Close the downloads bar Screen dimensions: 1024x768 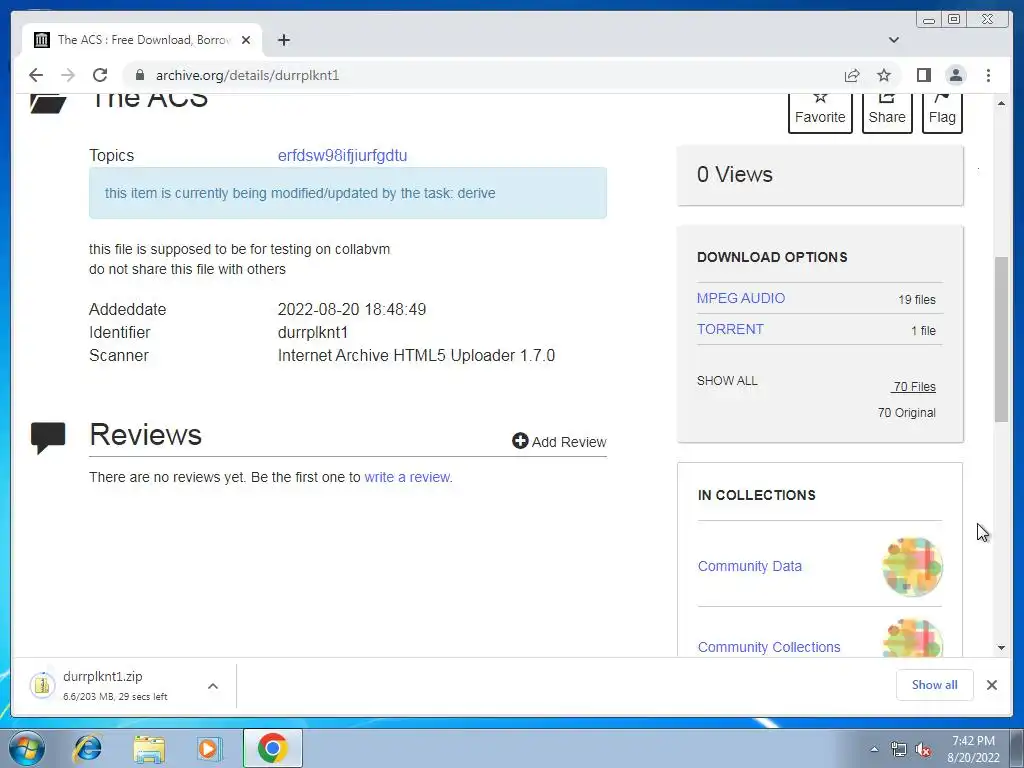point(992,685)
